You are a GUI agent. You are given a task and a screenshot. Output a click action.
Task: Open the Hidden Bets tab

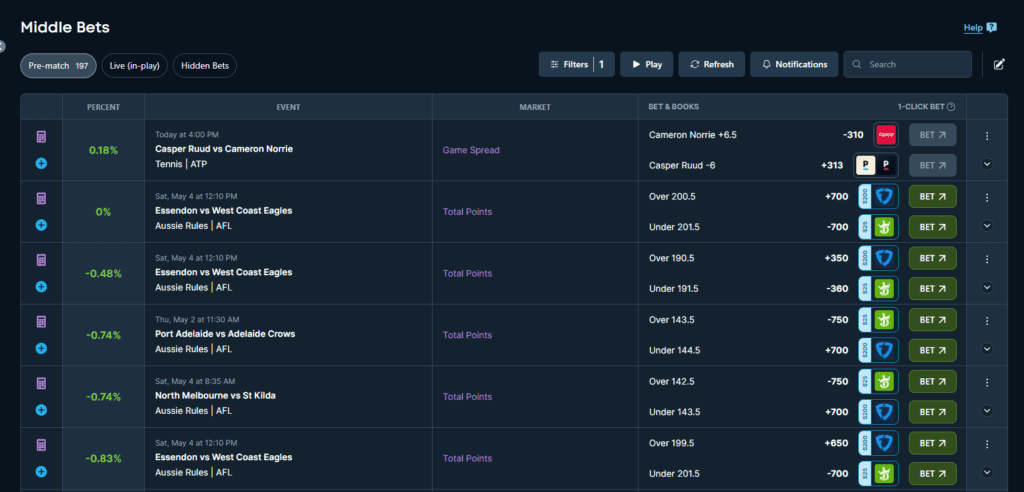pos(204,65)
